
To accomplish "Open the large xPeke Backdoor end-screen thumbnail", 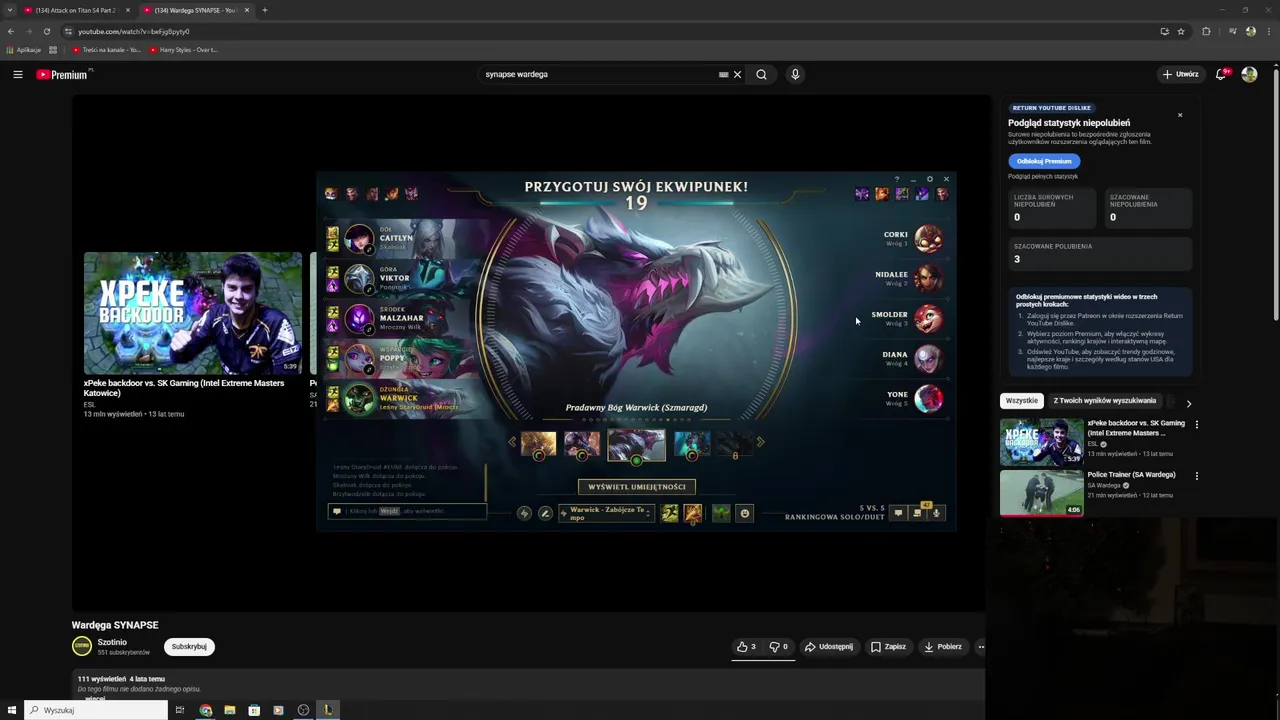I will tap(193, 313).
